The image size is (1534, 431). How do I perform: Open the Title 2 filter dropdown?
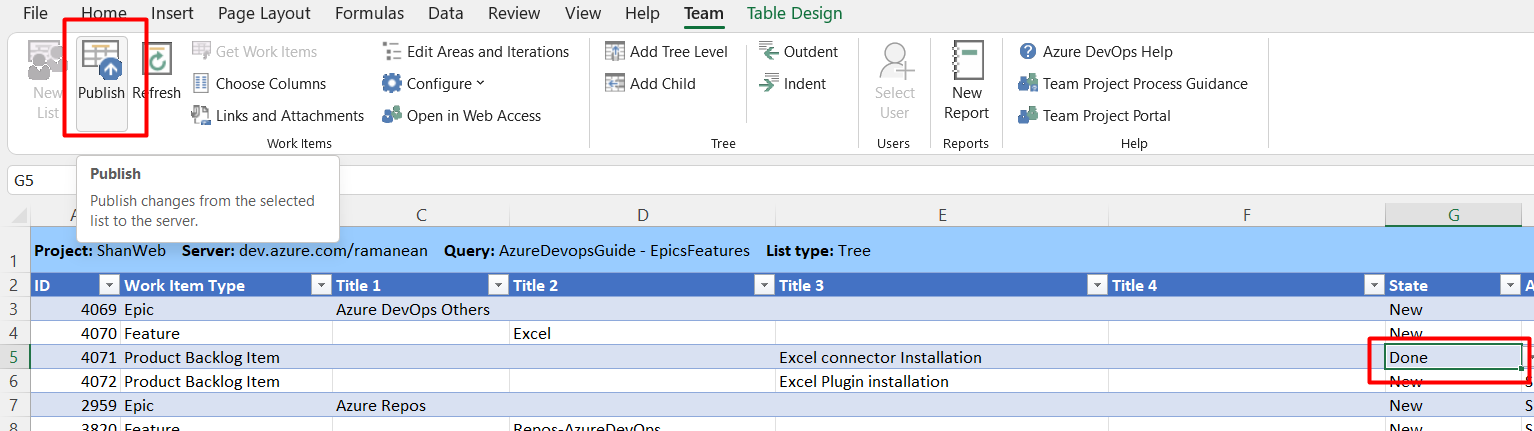[764, 286]
